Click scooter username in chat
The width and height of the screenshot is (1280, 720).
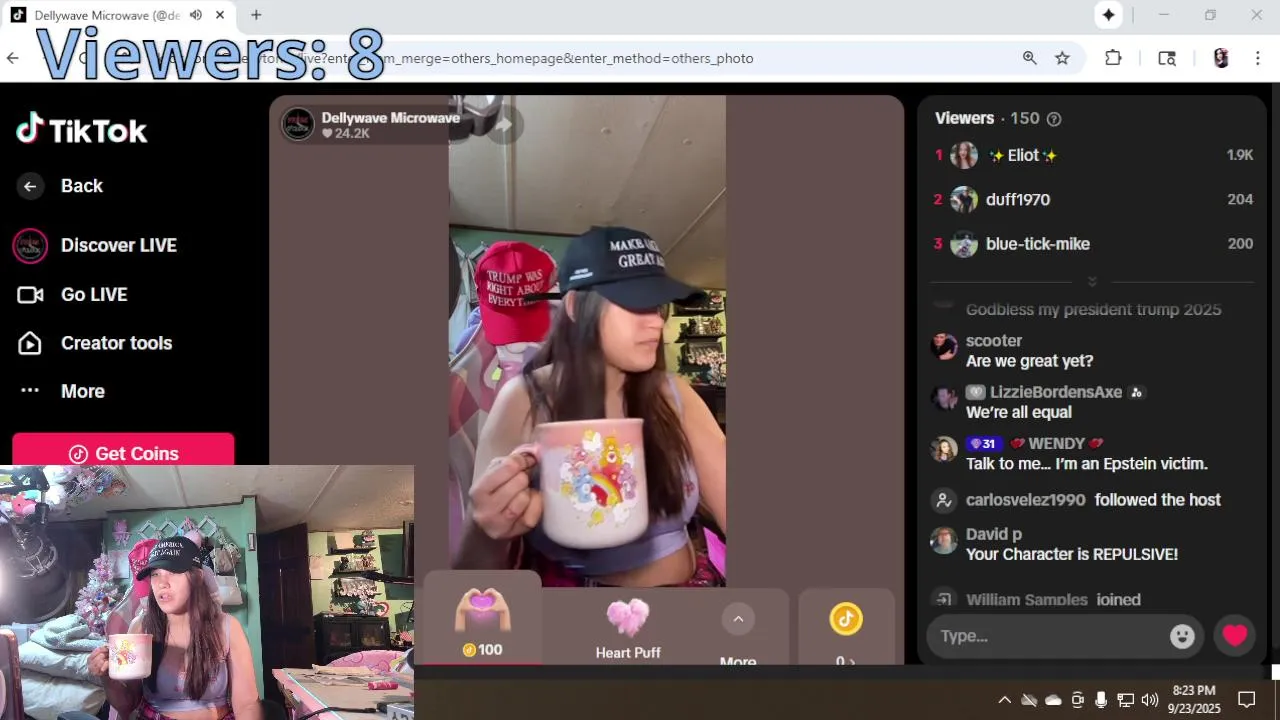[993, 341]
